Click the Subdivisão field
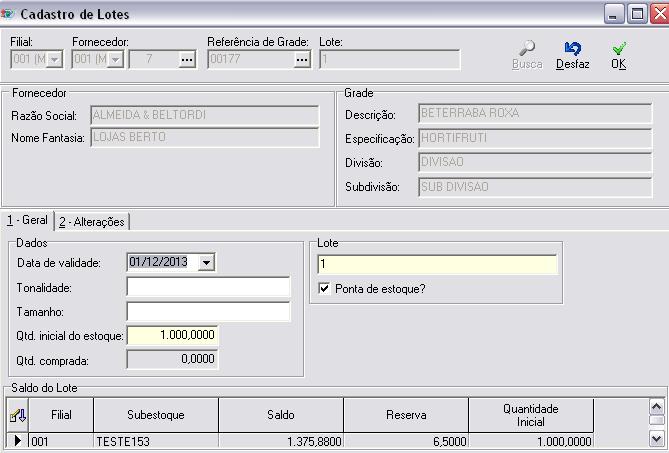The width and height of the screenshot is (669, 453). pos(535,187)
